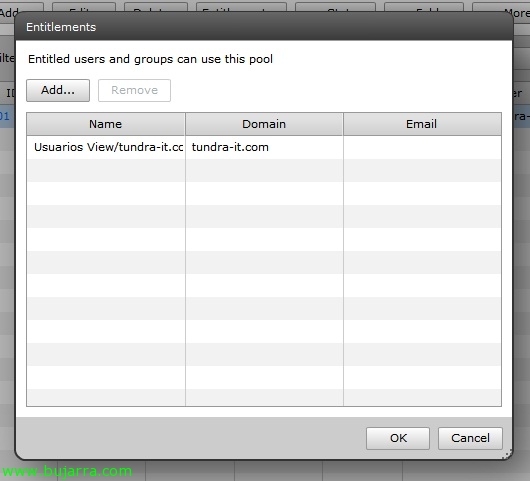This screenshot has width=530, height=481.
Task: Sort by the Email column header
Action: [x=422, y=124]
